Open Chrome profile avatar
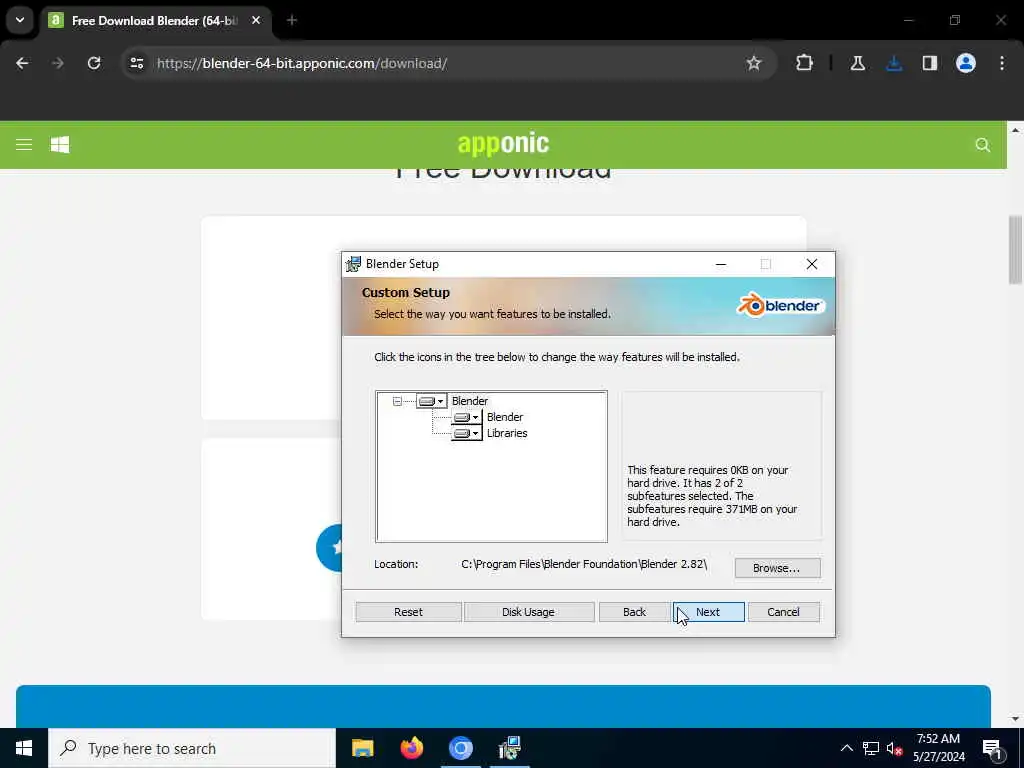Image resolution: width=1024 pixels, height=768 pixels. pos(966,63)
